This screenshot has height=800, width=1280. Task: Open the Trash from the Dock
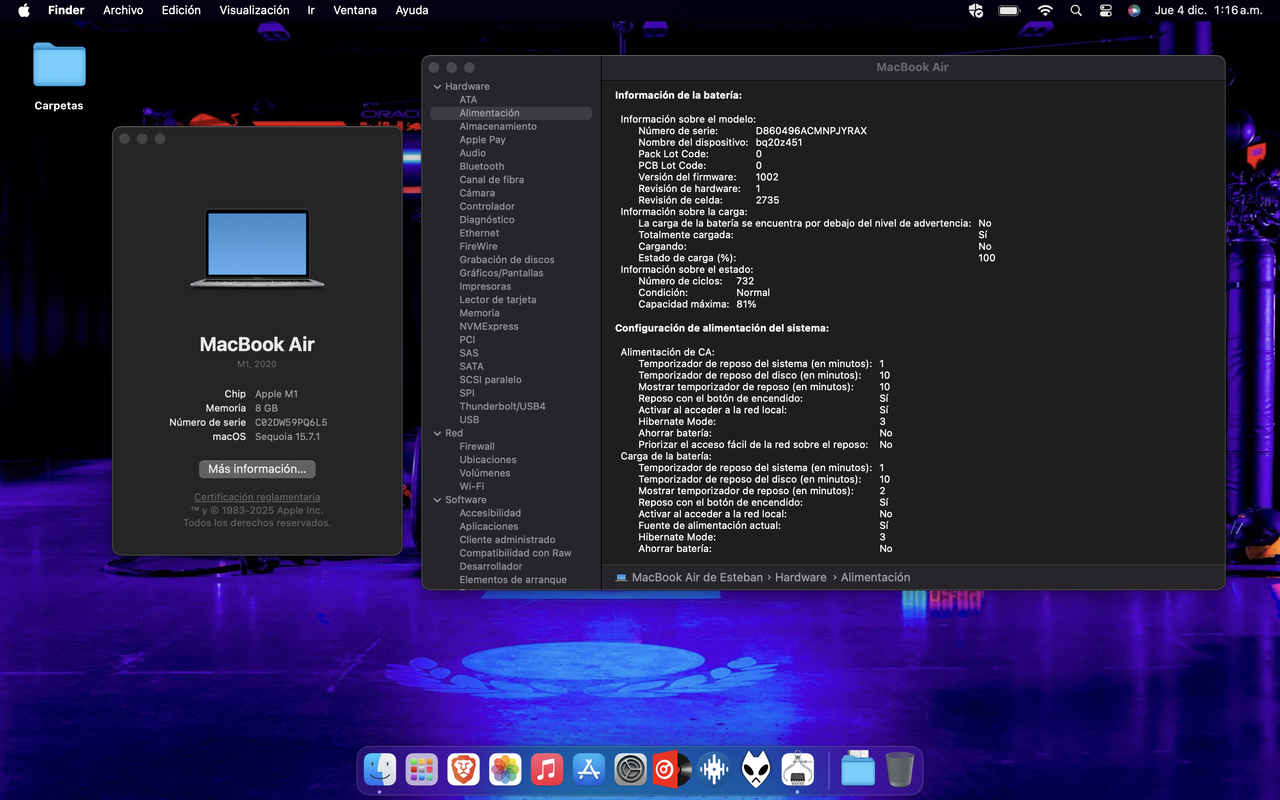click(x=898, y=769)
